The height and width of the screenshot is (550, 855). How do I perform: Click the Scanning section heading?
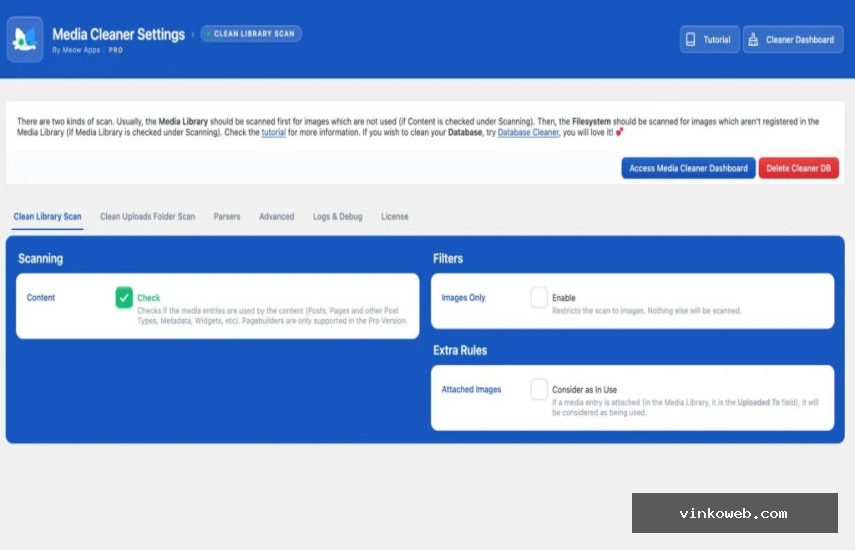click(x=40, y=258)
